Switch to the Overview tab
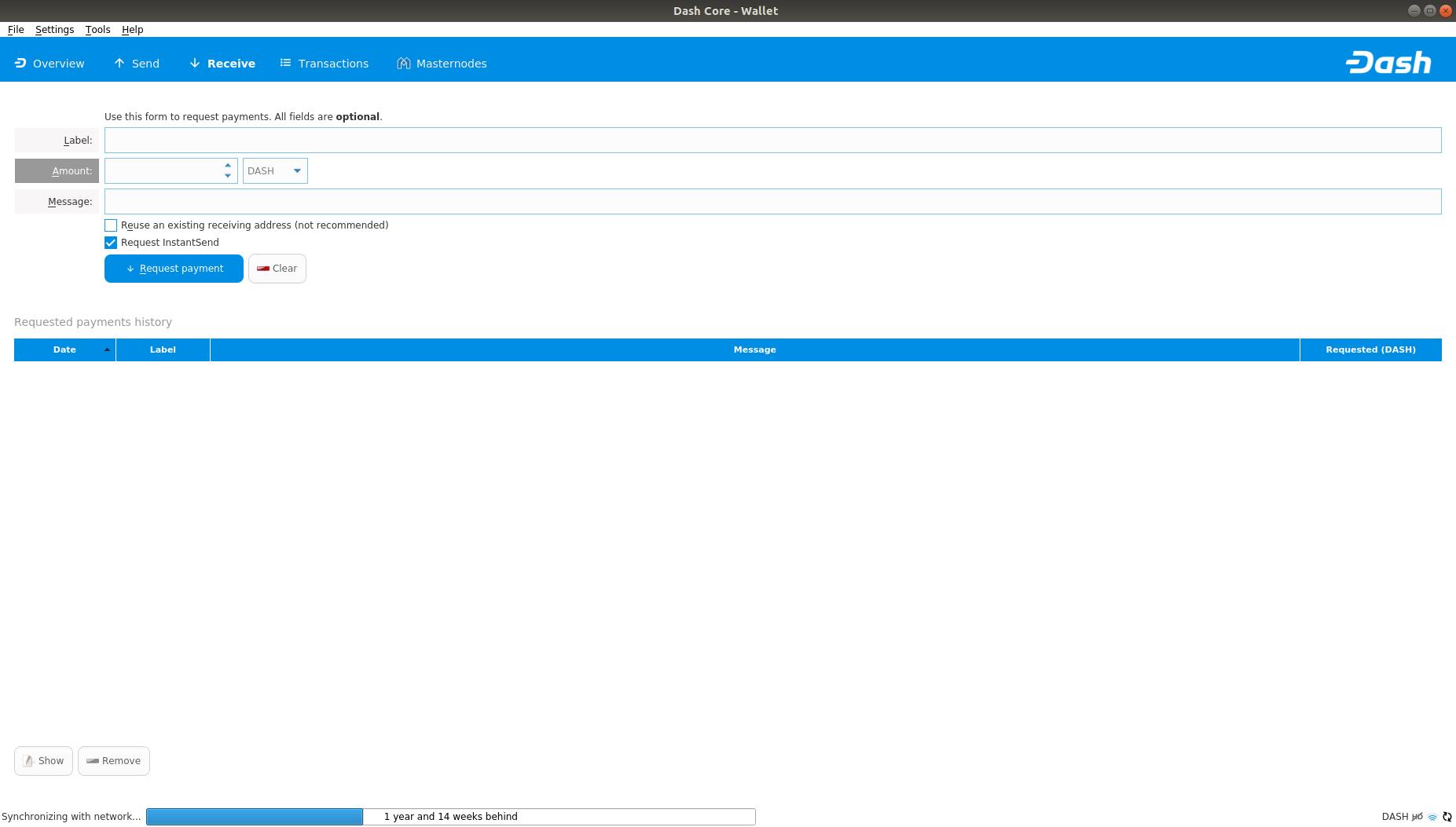This screenshot has width=1456, height=827. 50,64
